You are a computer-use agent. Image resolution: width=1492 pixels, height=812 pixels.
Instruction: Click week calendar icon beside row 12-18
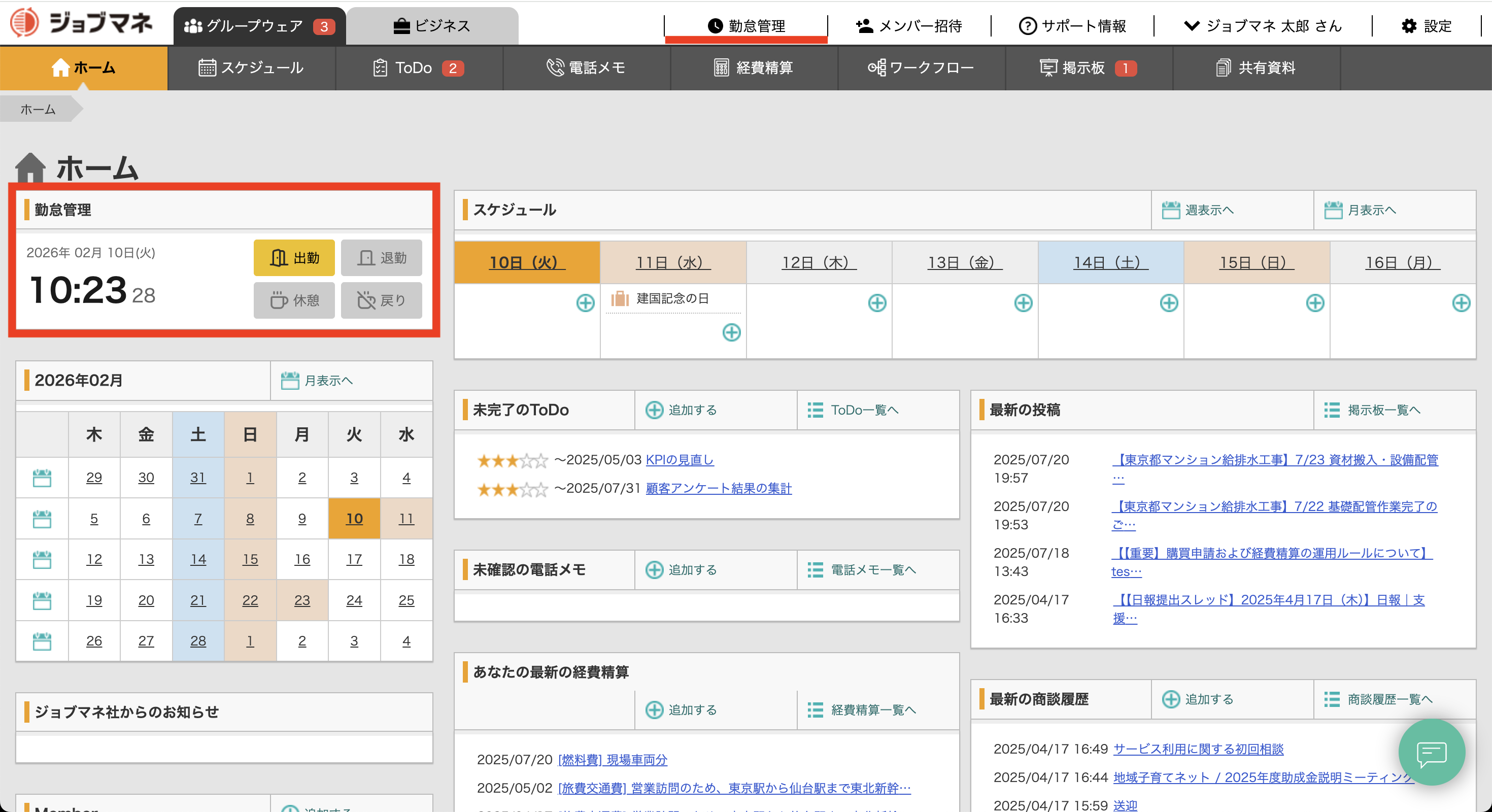pos(42,559)
